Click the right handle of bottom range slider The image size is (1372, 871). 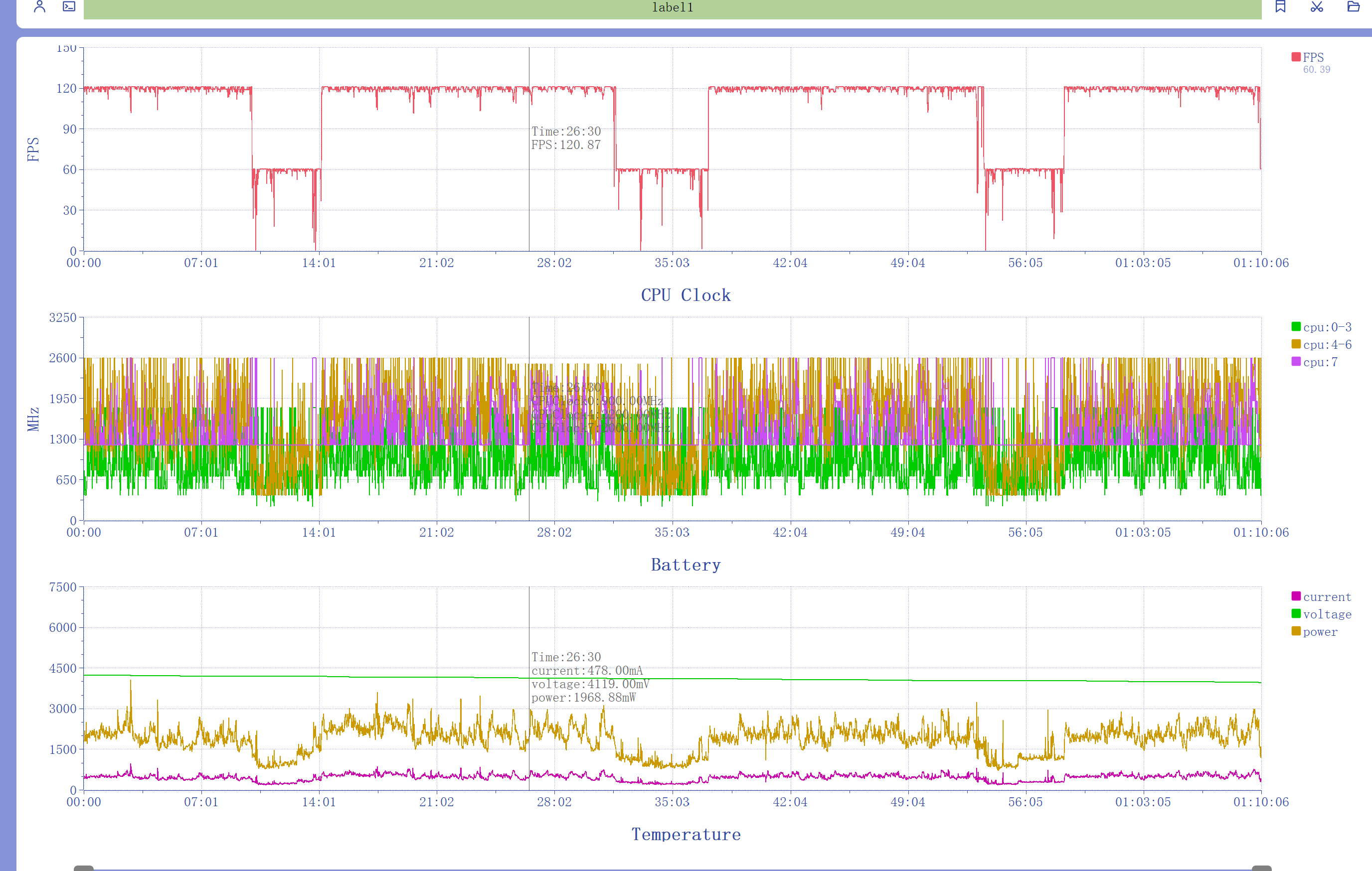1261,868
